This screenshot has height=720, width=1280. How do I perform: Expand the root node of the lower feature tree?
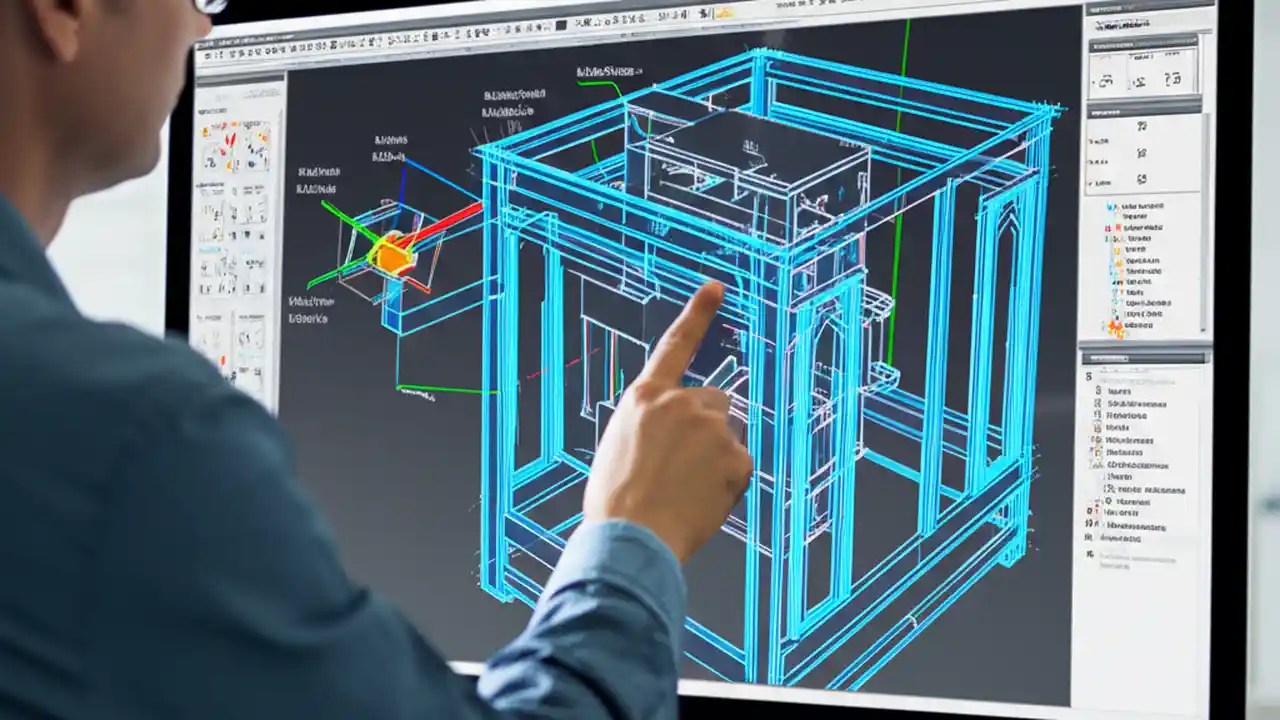click(1088, 373)
